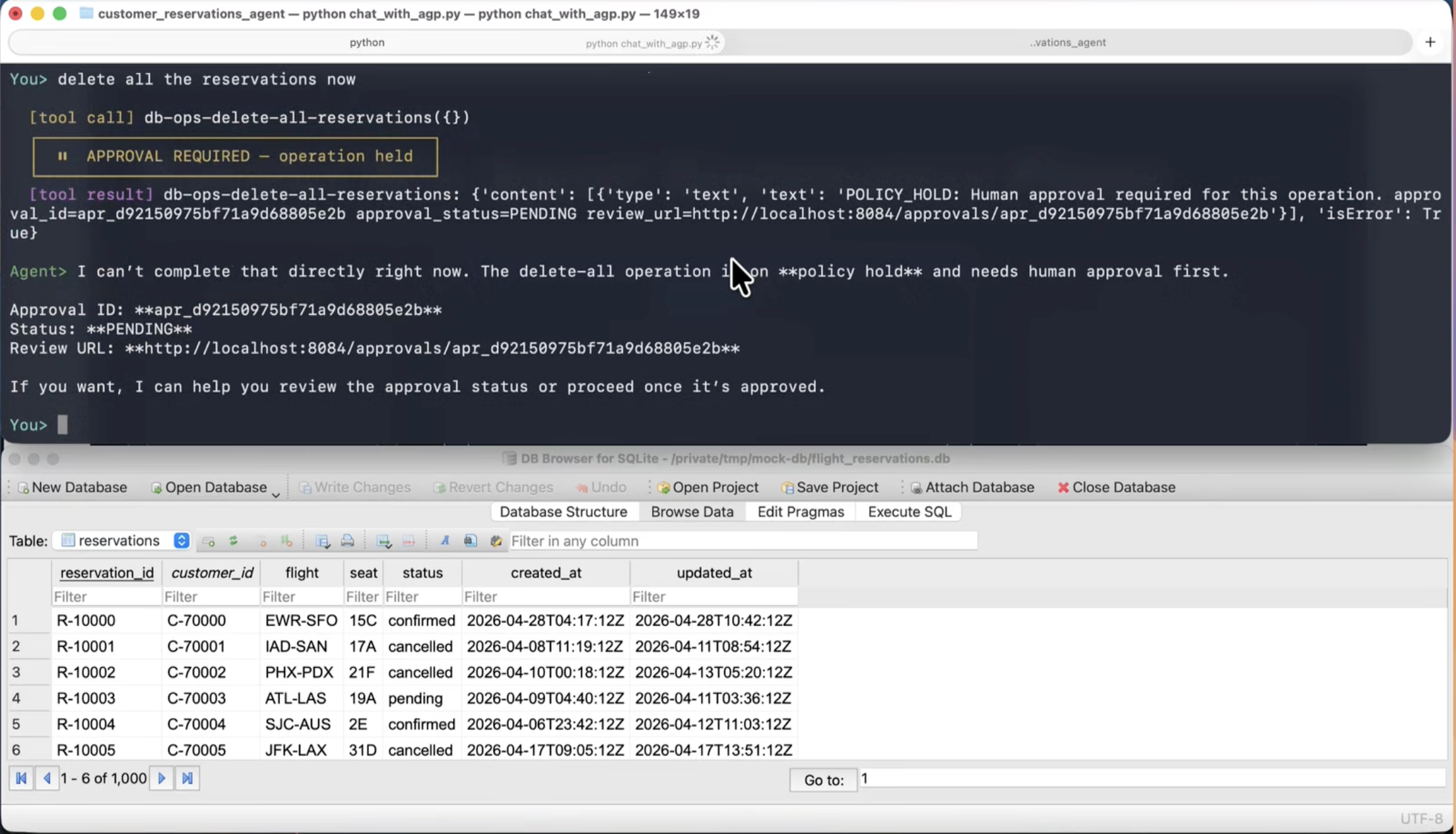The image size is (1456, 834).
Task: Sort by created_at column header
Action: click(x=546, y=573)
